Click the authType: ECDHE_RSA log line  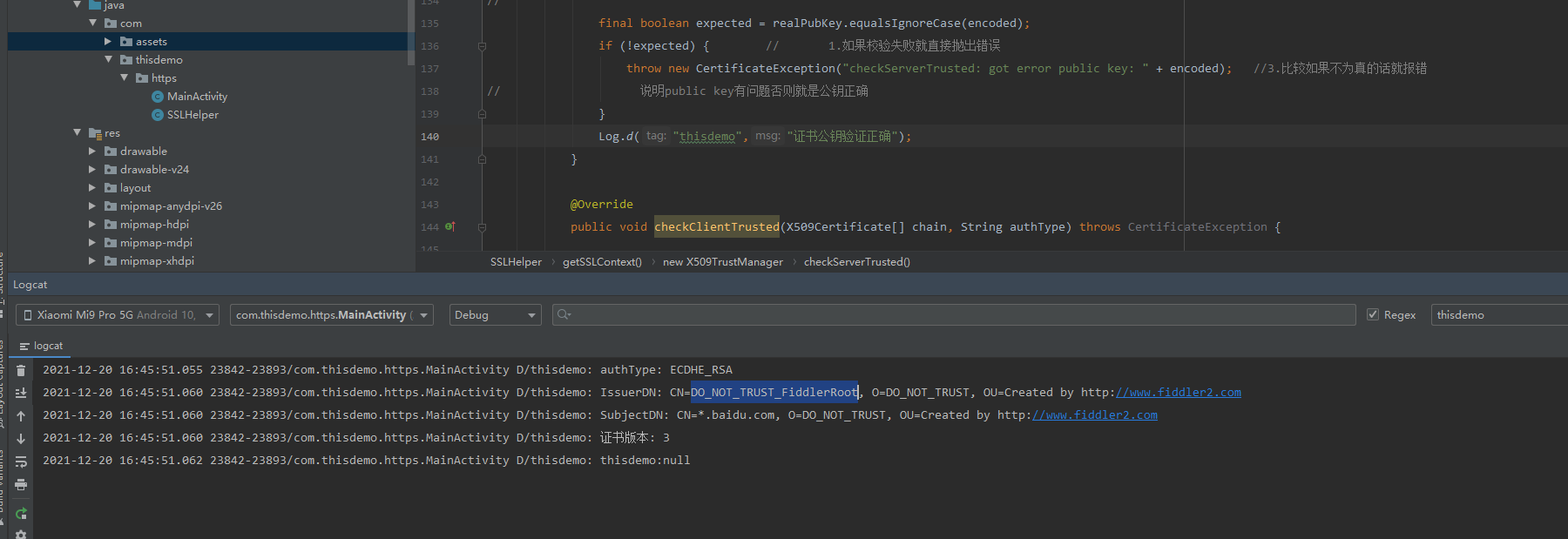coord(388,370)
